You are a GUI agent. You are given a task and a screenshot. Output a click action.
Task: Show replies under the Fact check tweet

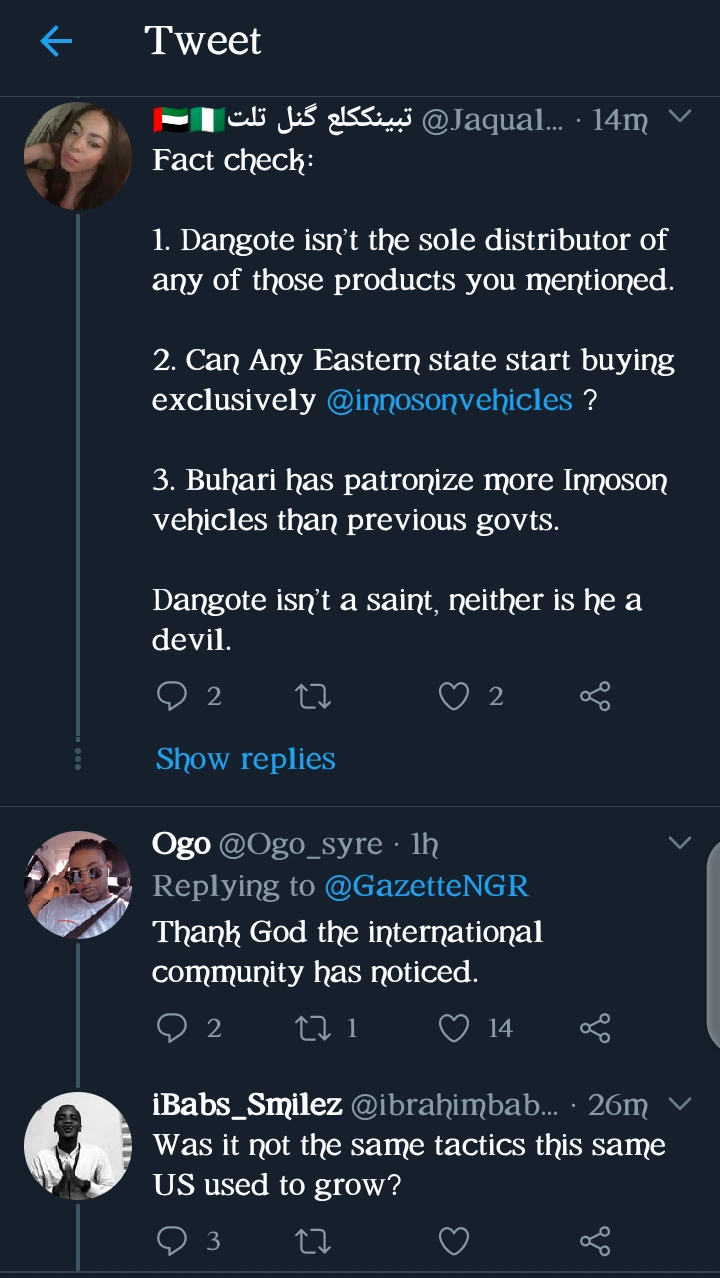[245, 759]
